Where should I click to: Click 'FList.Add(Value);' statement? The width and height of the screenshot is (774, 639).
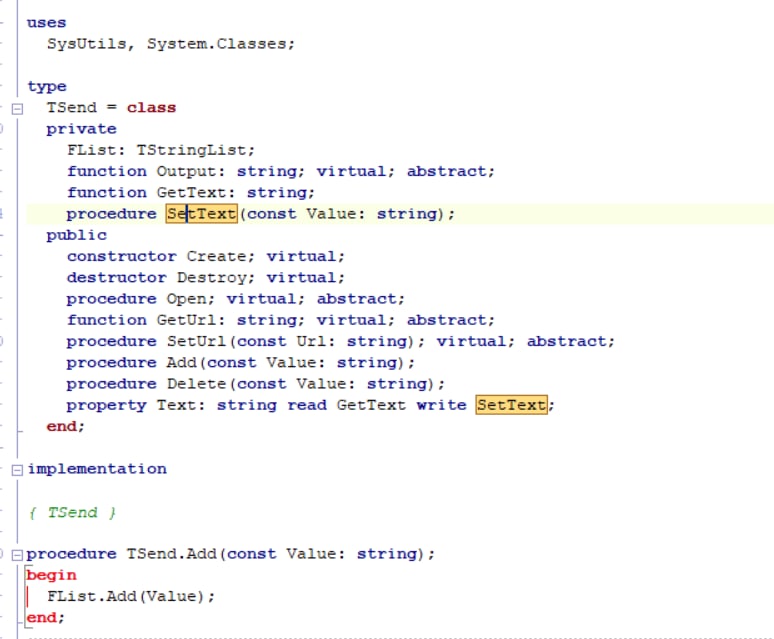point(131,597)
